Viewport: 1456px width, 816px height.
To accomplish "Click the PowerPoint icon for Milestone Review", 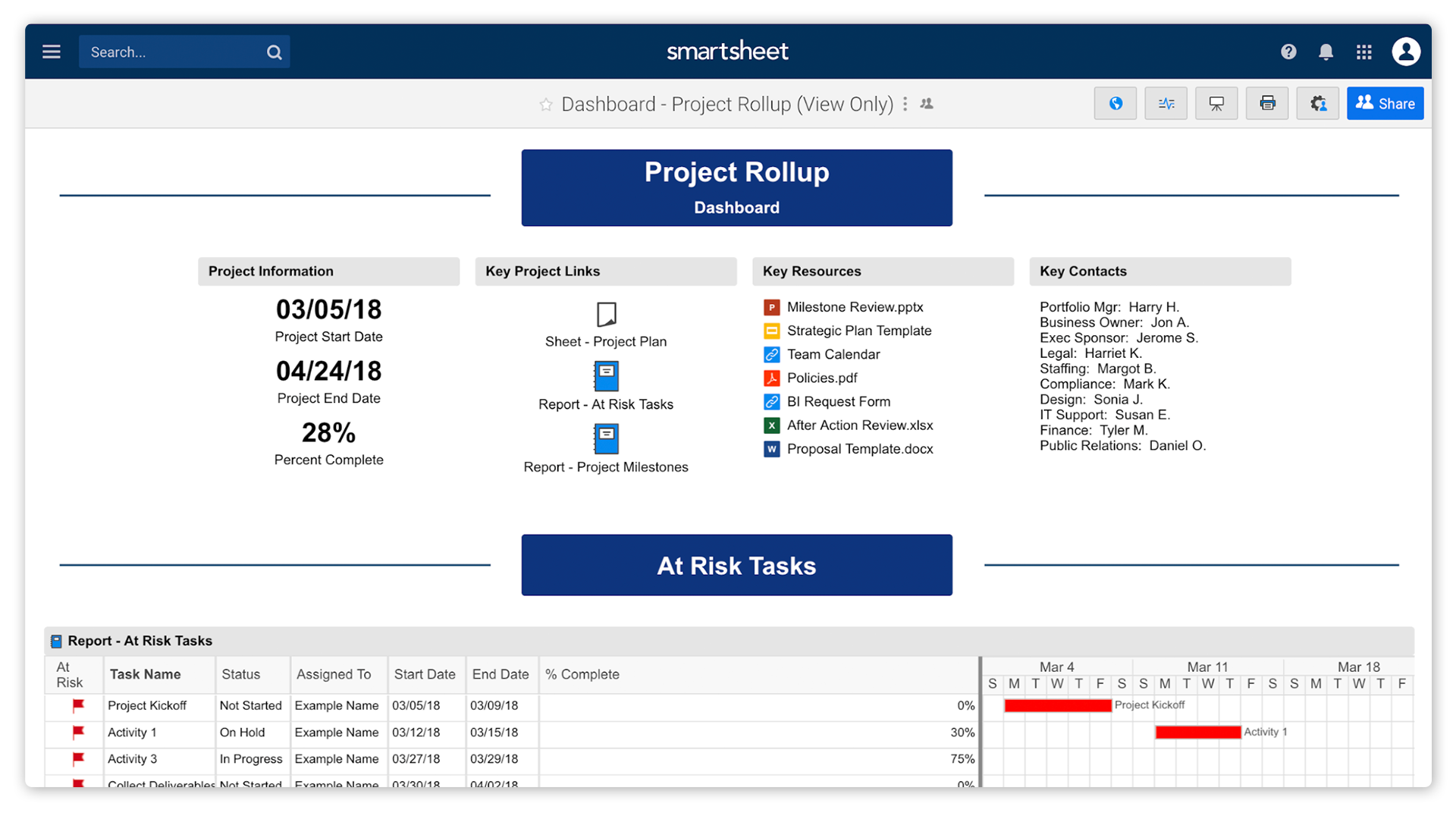I will 772,307.
